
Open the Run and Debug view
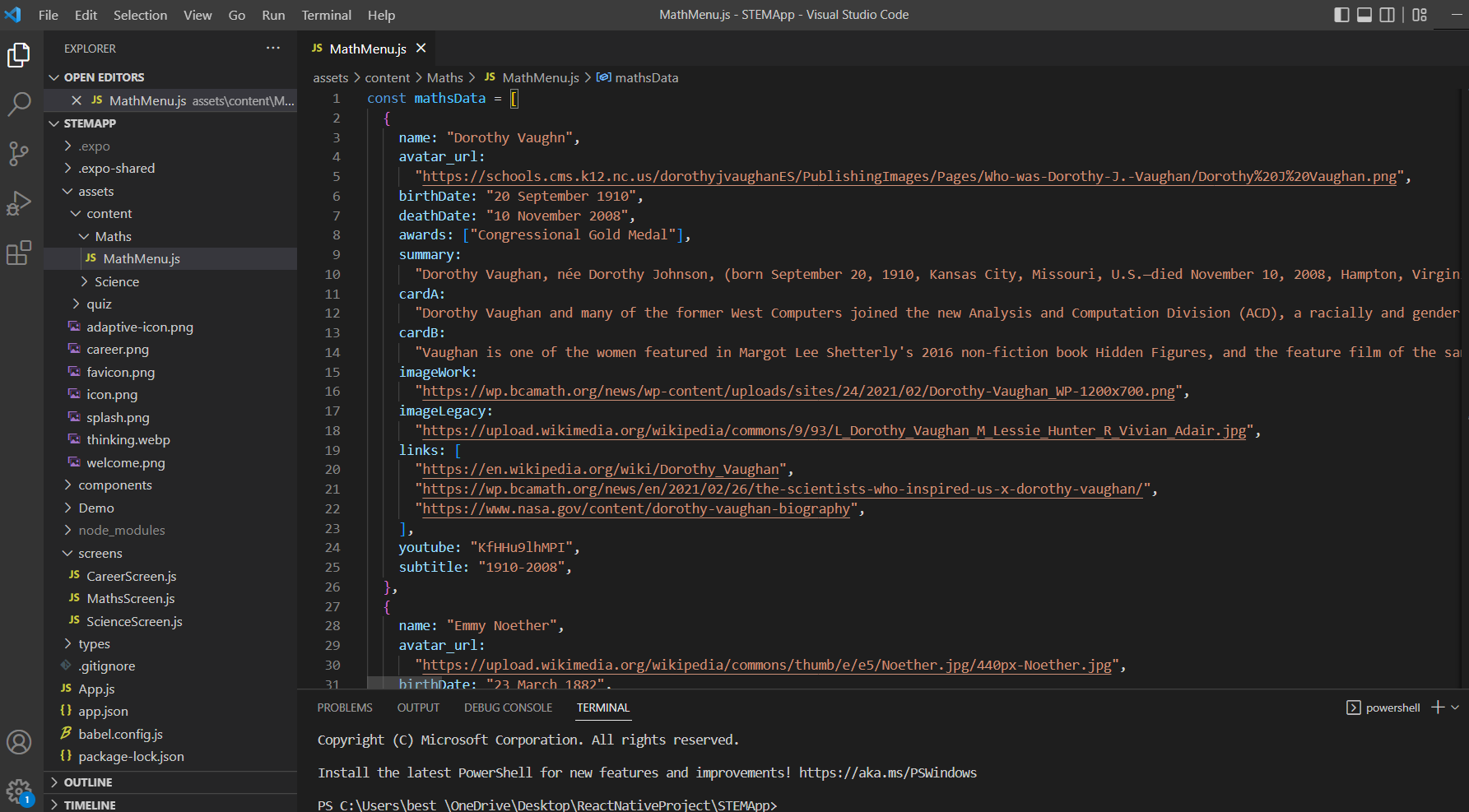[x=19, y=203]
